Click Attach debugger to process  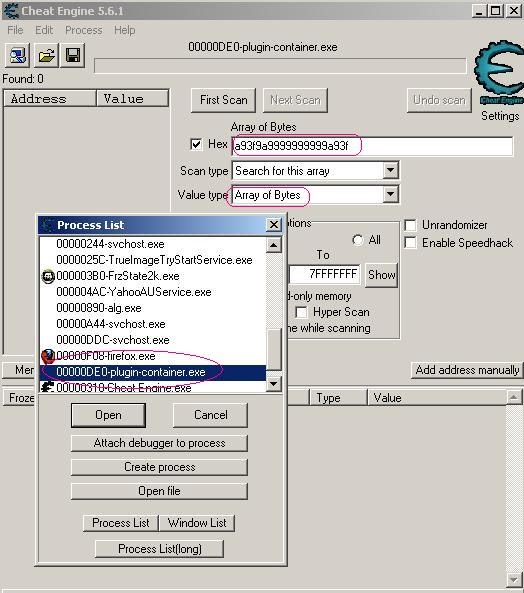159,443
